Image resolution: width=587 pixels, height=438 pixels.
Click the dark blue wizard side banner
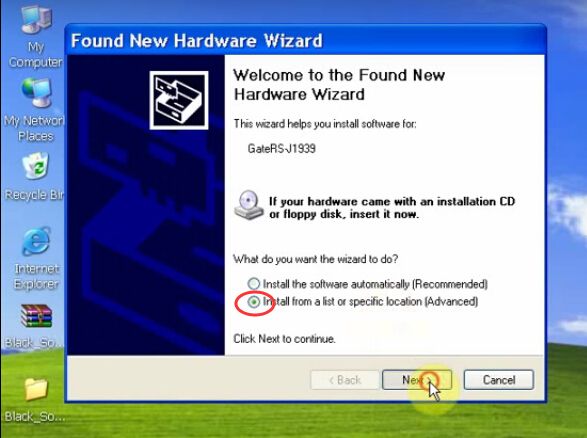click(146, 205)
